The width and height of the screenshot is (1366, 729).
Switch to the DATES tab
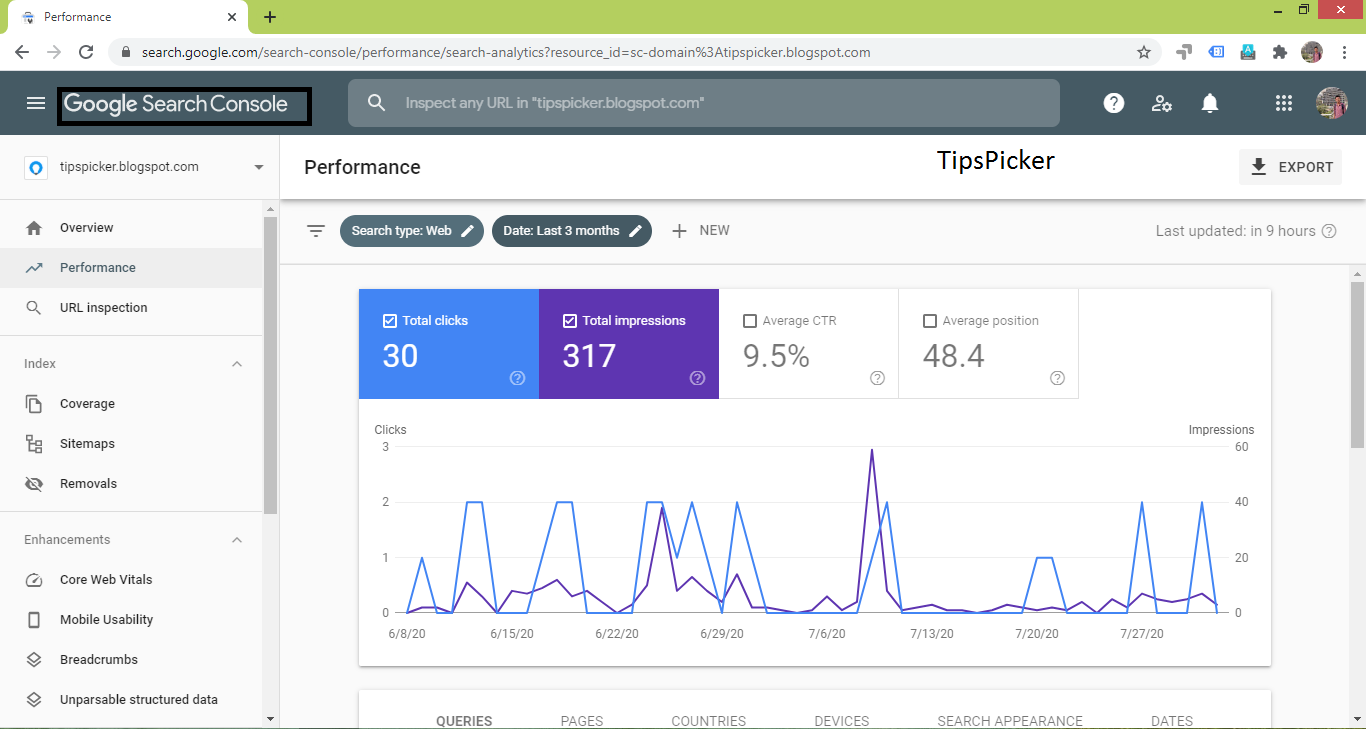pos(1172,720)
